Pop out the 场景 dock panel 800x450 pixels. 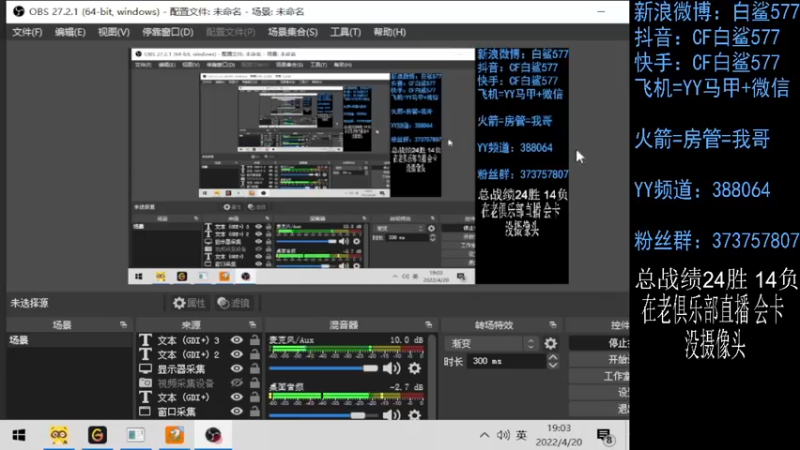(x=123, y=324)
